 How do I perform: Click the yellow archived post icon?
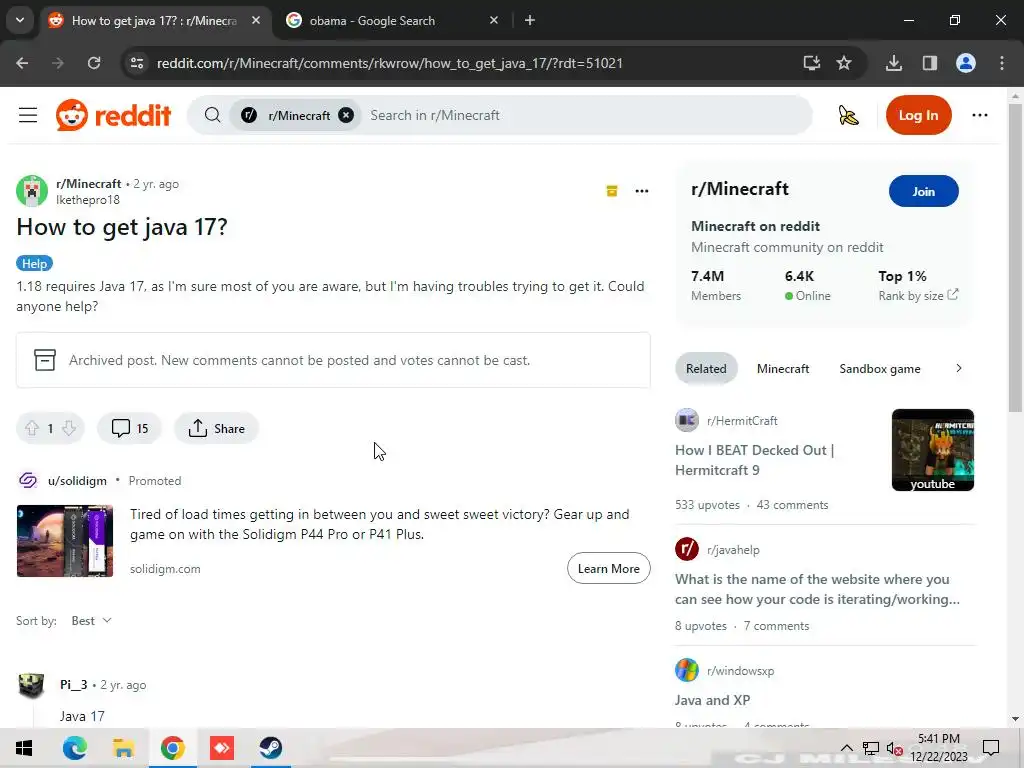coord(612,191)
